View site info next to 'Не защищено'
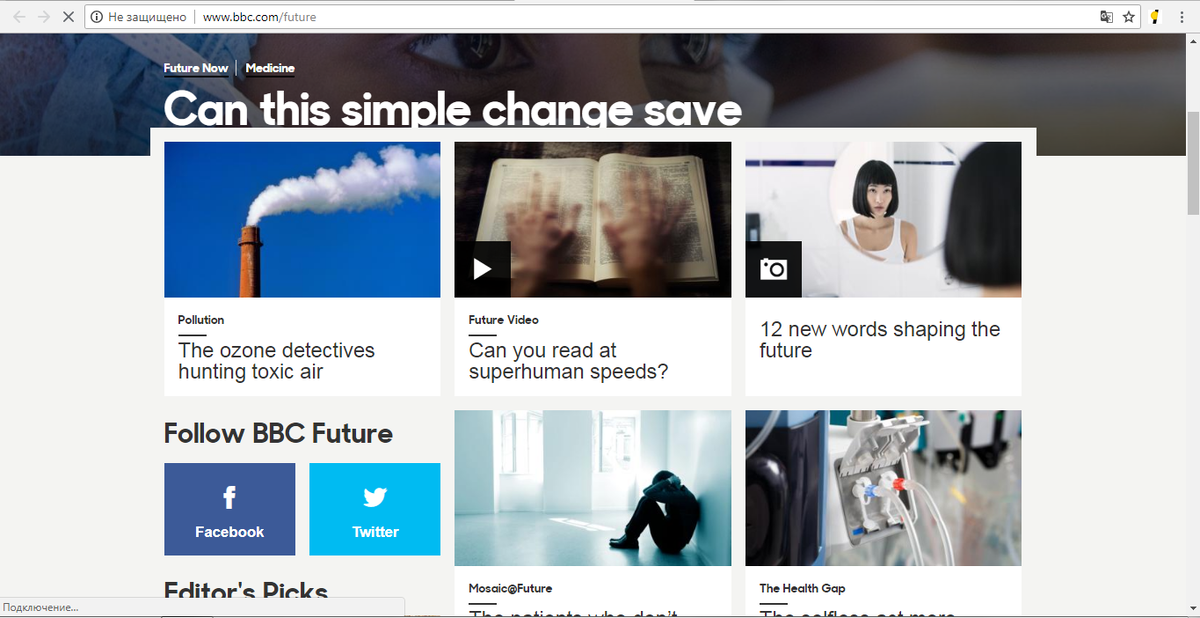The height and width of the screenshot is (618, 1200). [x=95, y=17]
